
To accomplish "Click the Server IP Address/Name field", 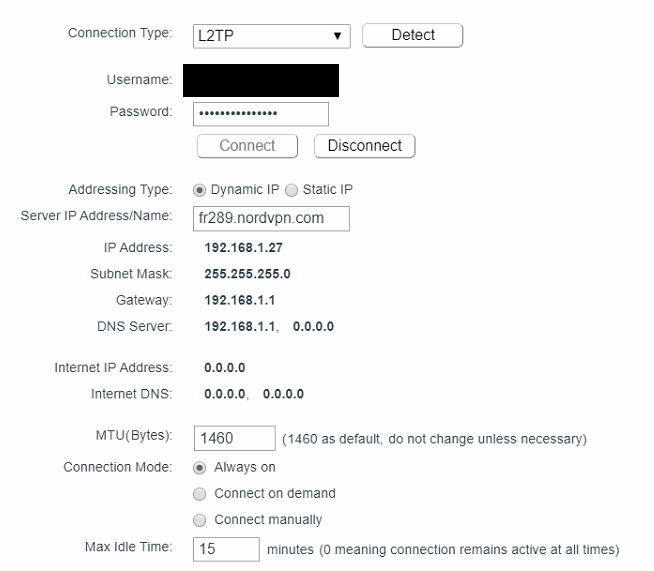I will (271, 218).
